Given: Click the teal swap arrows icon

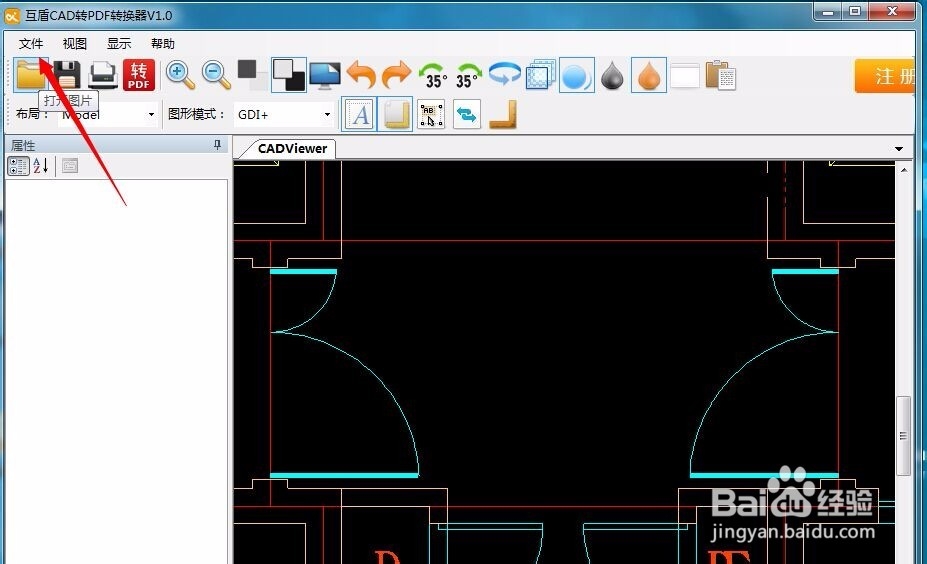Looking at the screenshot, I should pyautogui.click(x=466, y=114).
